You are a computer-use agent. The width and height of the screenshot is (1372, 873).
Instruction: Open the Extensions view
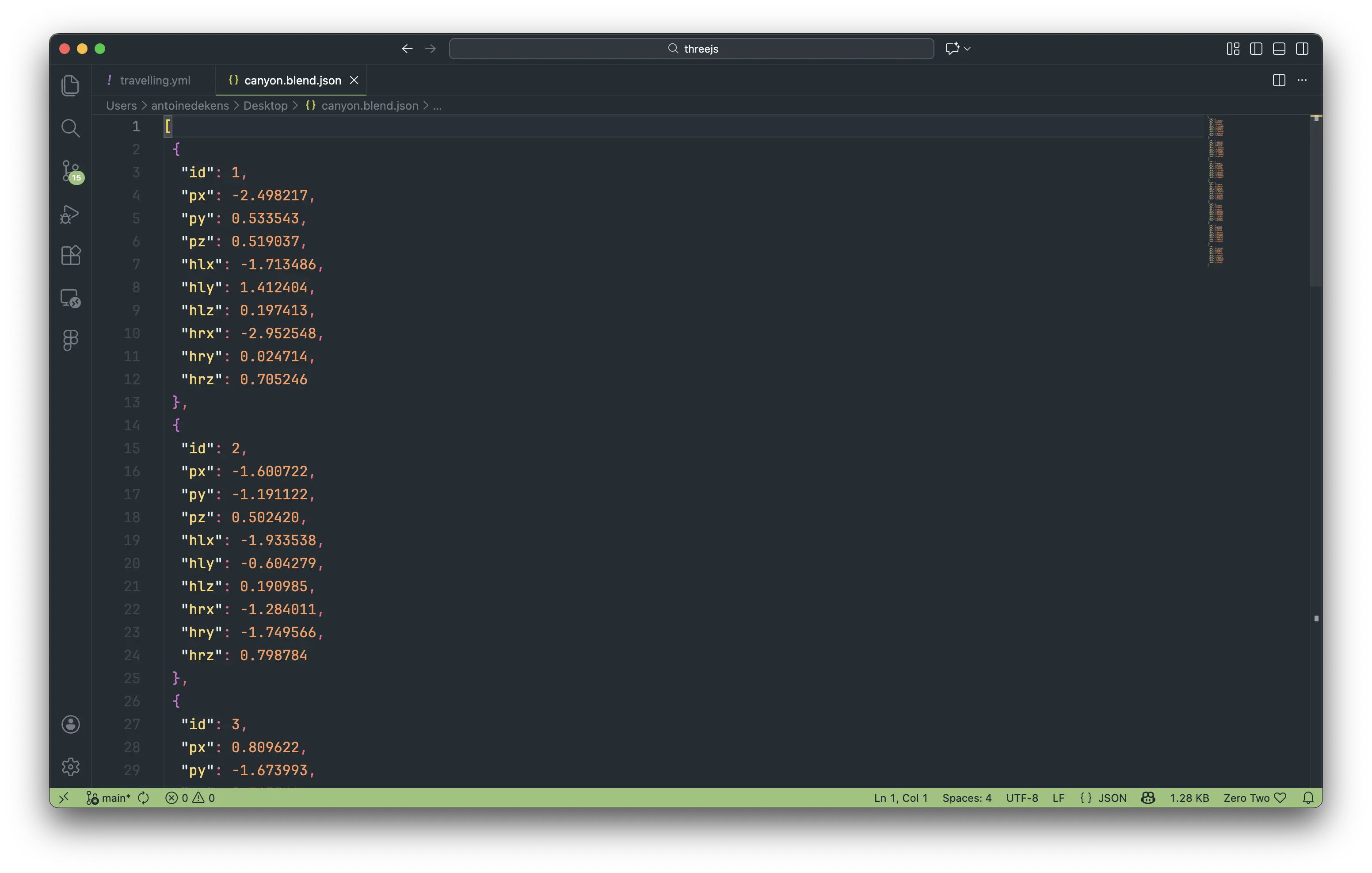(x=70, y=256)
